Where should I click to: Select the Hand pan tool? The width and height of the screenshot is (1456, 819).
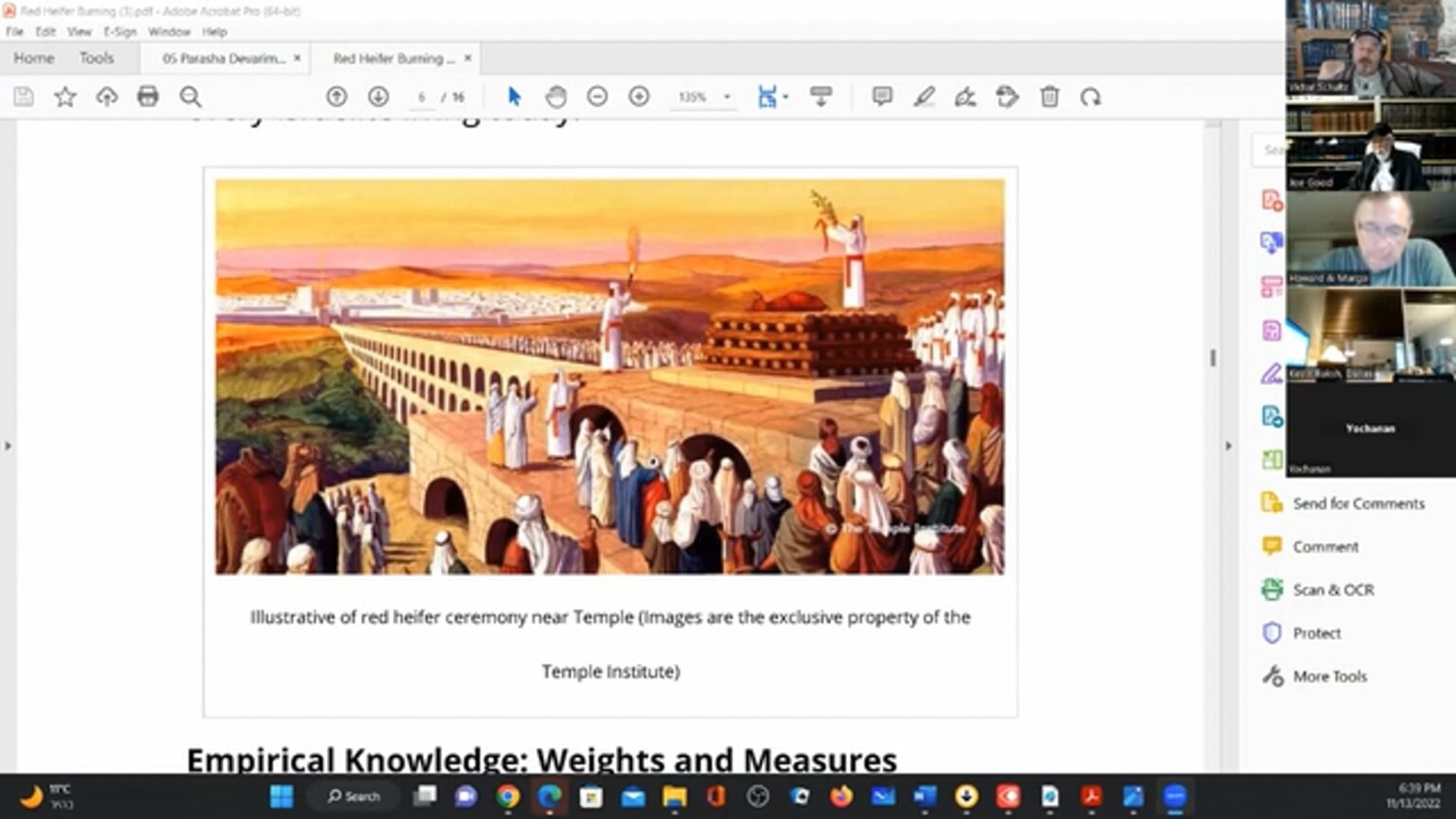click(555, 97)
